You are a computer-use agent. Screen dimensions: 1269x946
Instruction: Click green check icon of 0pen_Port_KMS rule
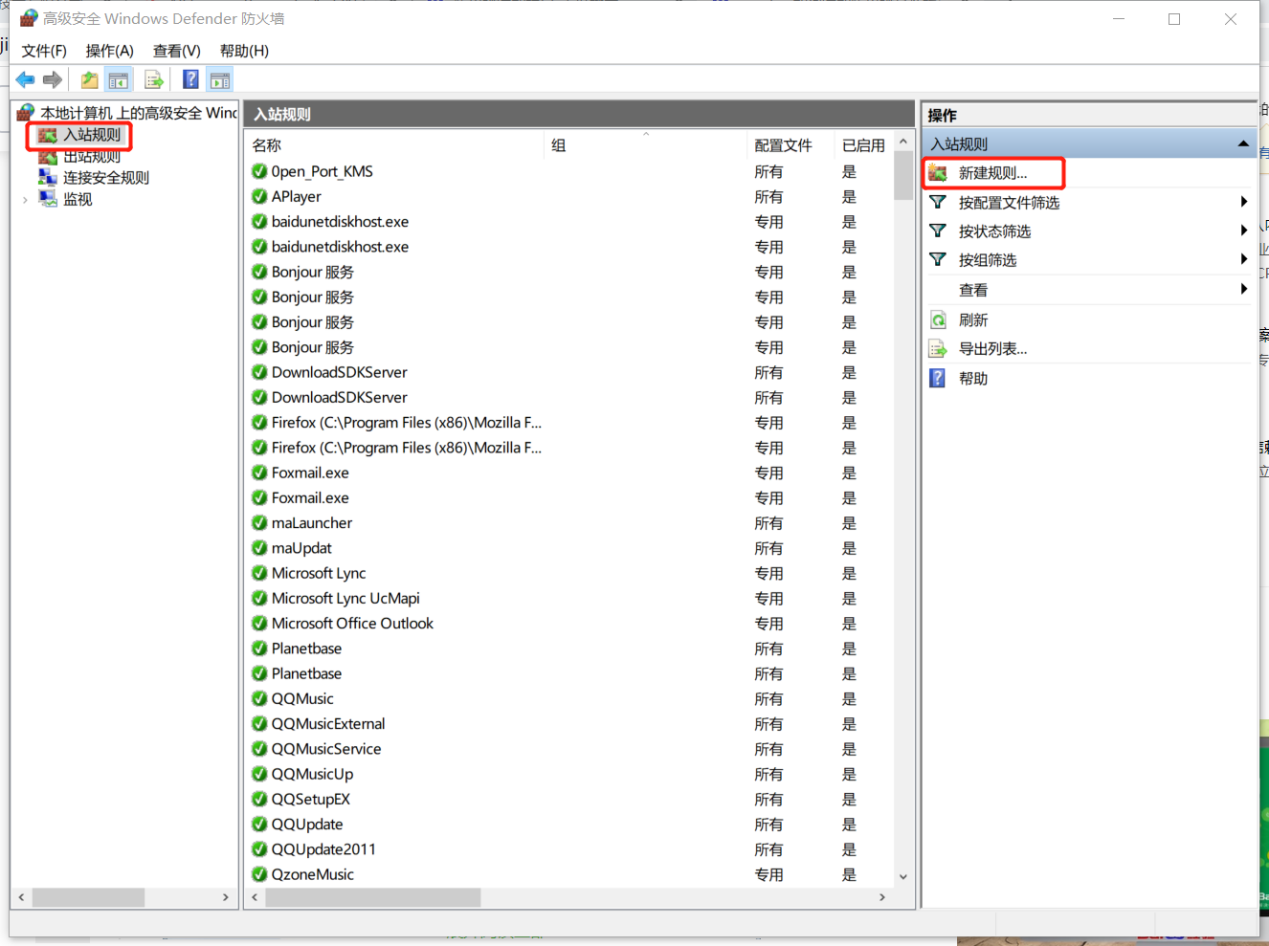[259, 172]
